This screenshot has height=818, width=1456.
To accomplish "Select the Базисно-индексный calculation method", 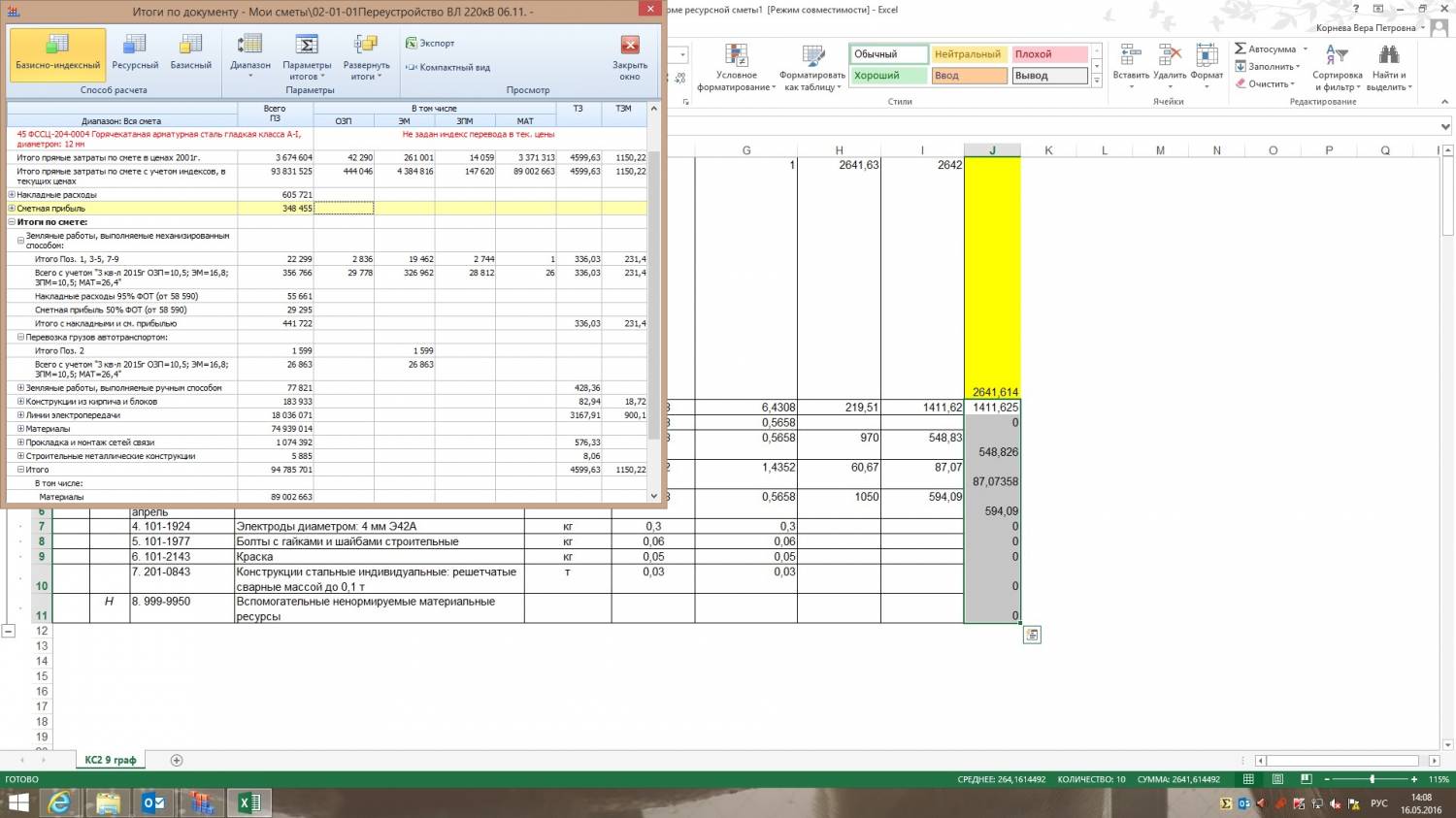I will (x=57, y=52).
